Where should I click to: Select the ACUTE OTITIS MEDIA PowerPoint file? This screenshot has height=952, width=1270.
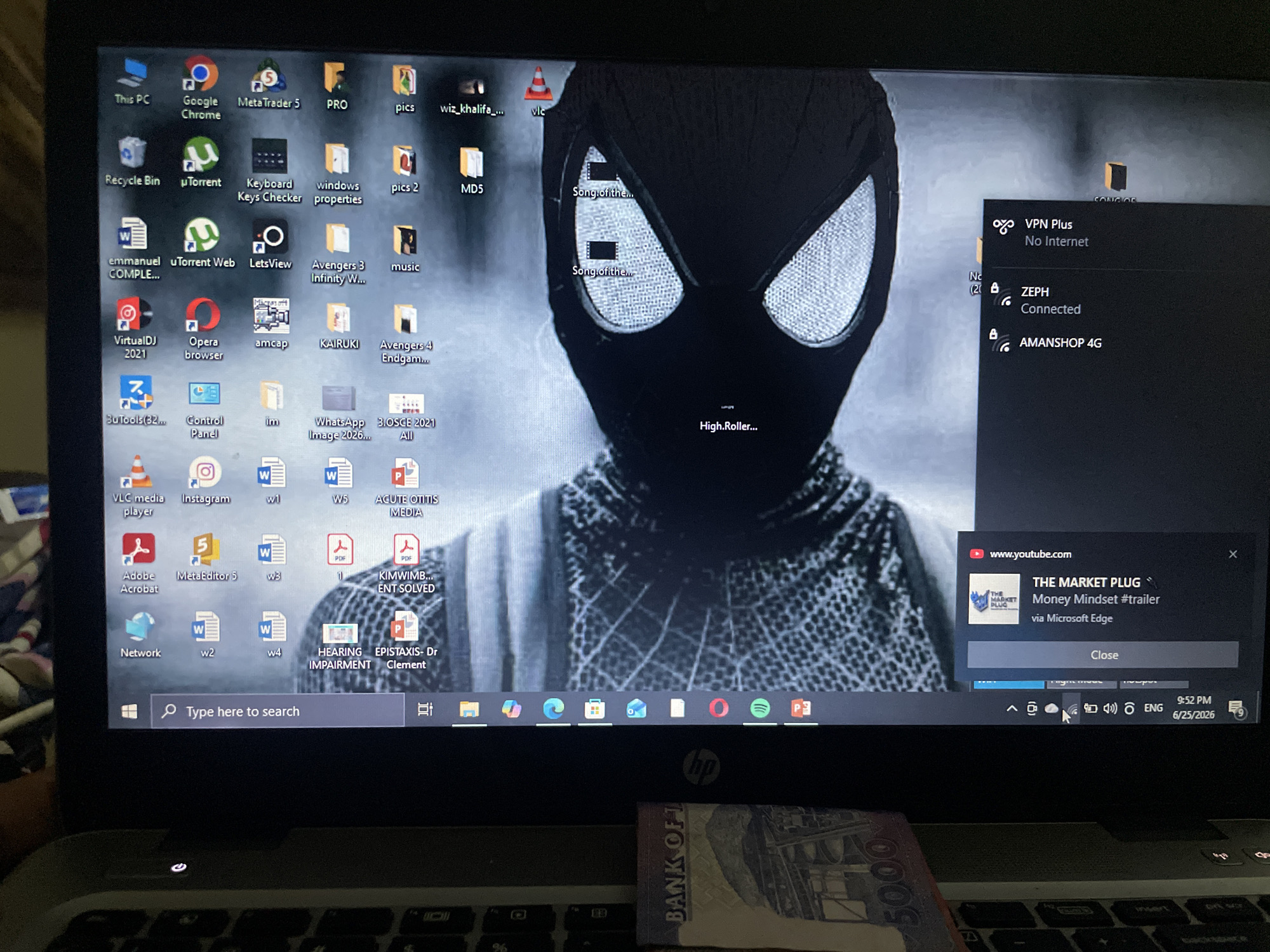406,487
